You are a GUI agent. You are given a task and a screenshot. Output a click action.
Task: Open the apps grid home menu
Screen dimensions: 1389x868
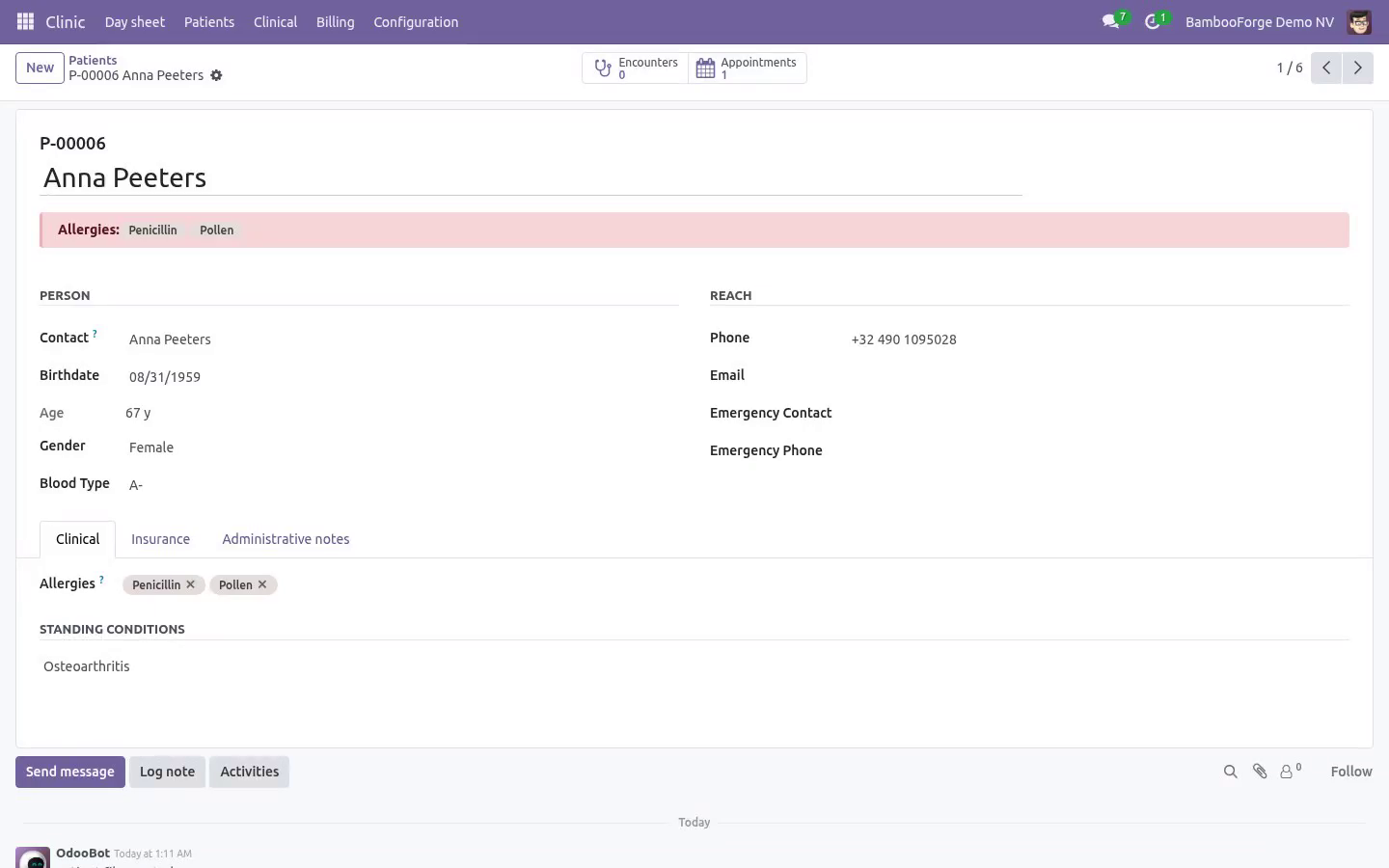(26, 21)
